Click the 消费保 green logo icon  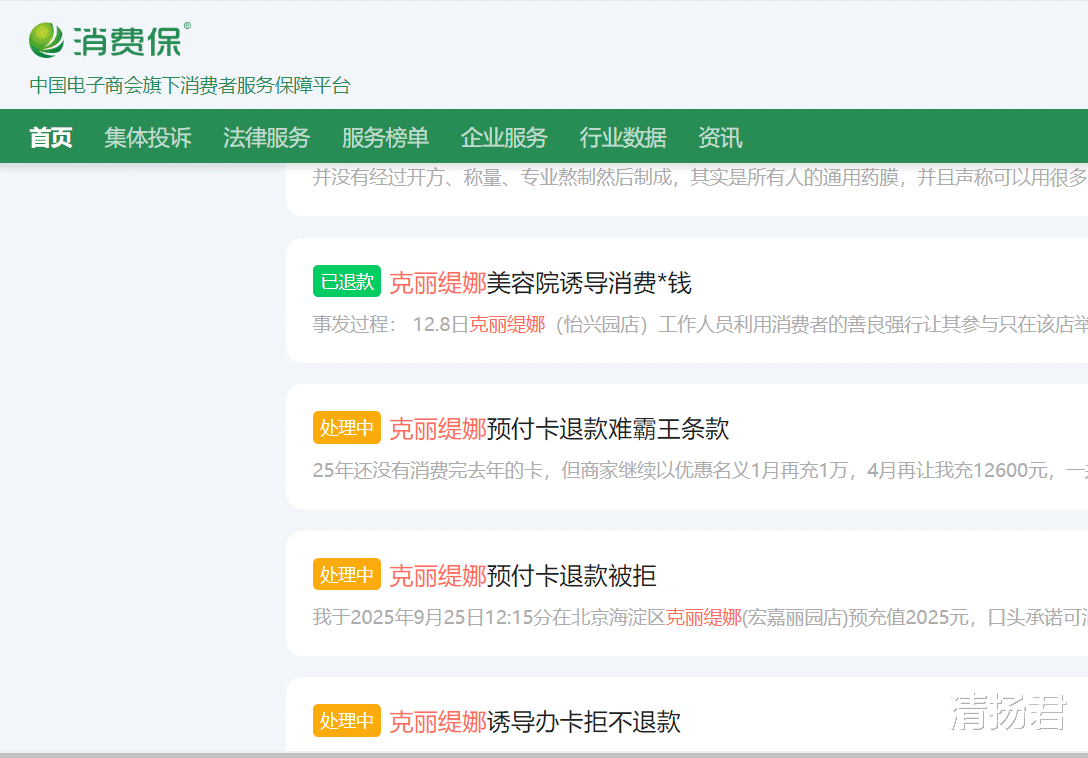pos(46,40)
